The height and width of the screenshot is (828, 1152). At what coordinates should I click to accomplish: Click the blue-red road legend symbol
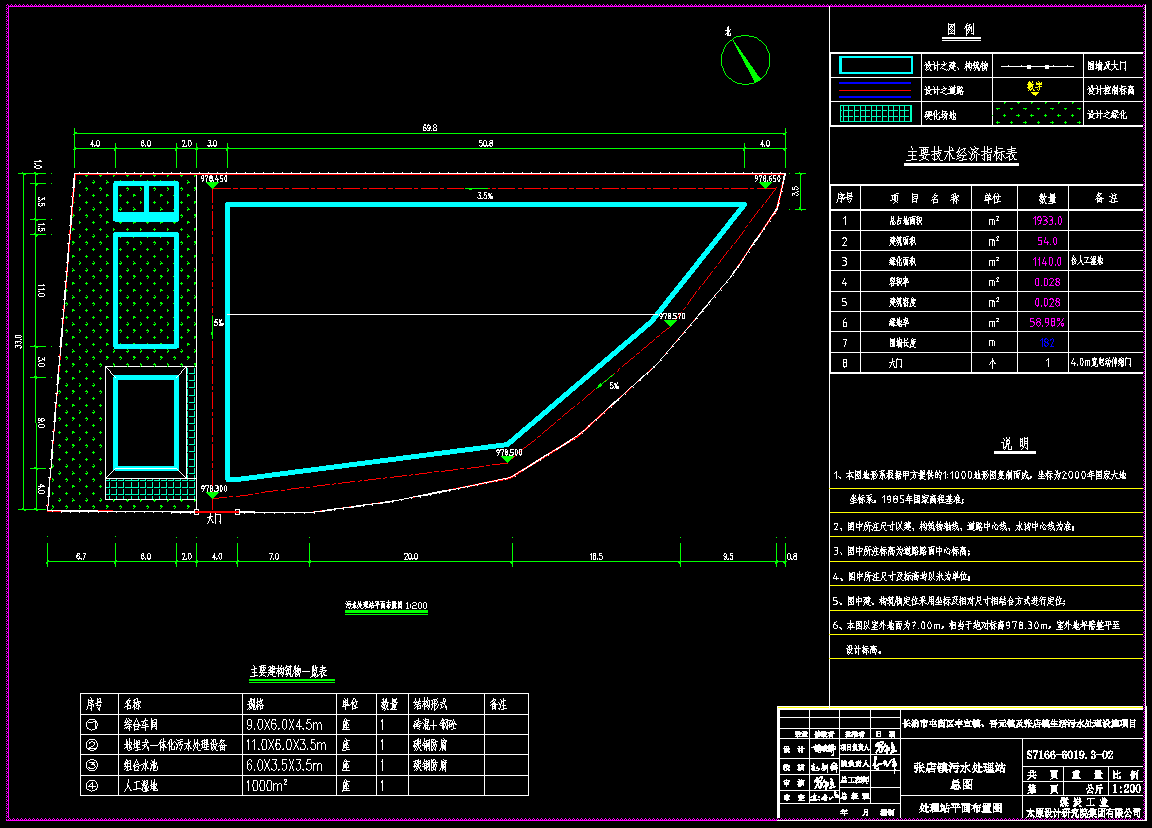pyautogui.click(x=876, y=90)
